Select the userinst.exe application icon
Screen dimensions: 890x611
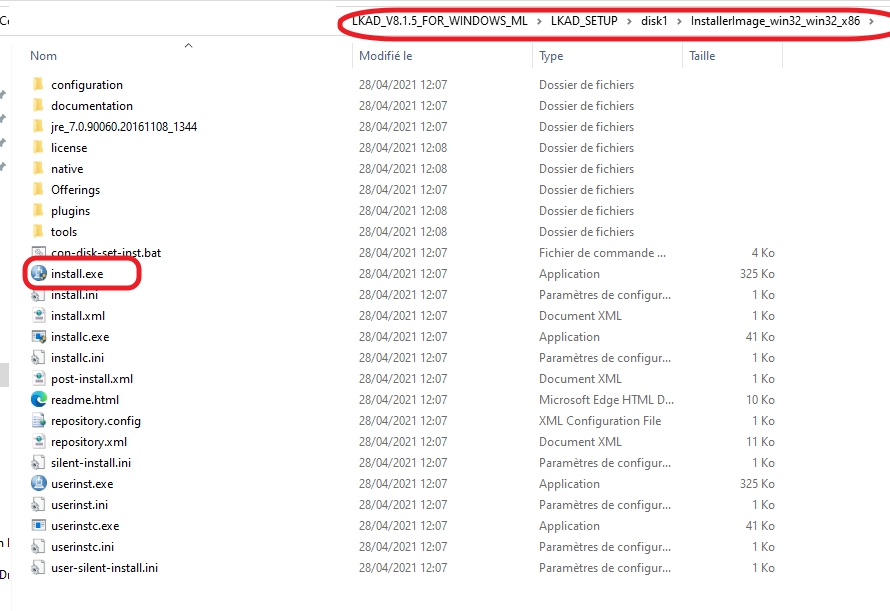(39, 484)
